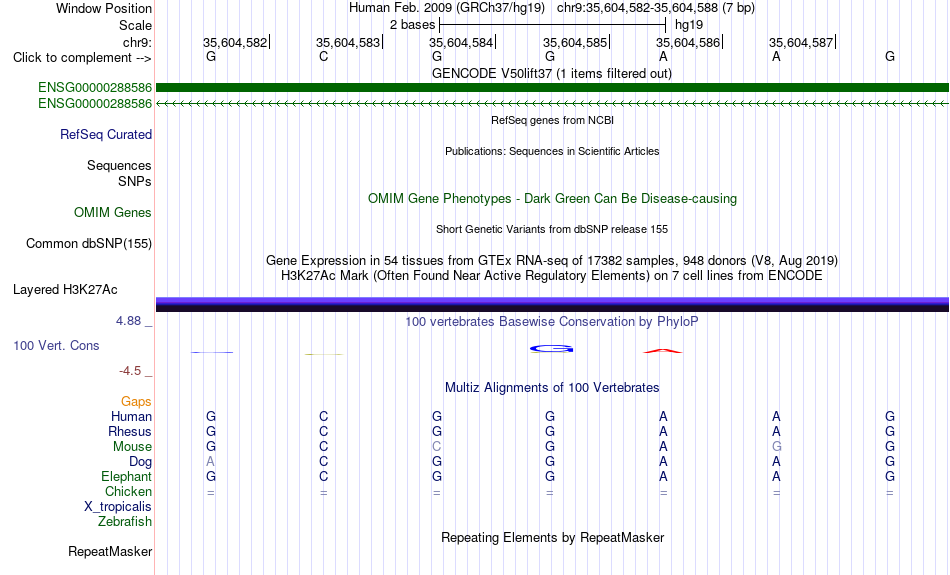The height and width of the screenshot is (575, 950).
Task: Click 'Short Genetic Variants from dbSNP' title
Action: (552, 229)
